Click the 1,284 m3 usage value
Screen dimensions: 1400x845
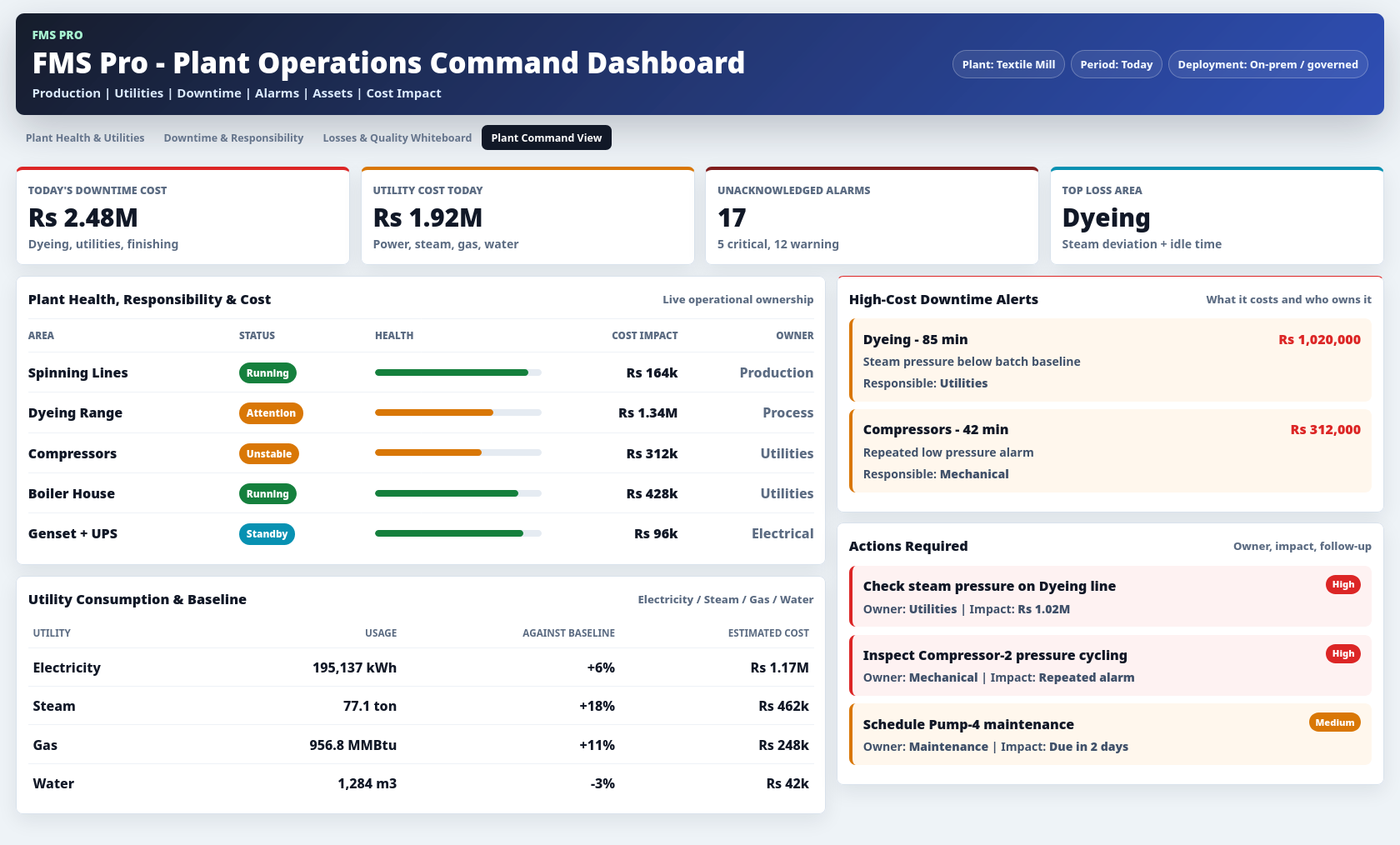(x=367, y=783)
